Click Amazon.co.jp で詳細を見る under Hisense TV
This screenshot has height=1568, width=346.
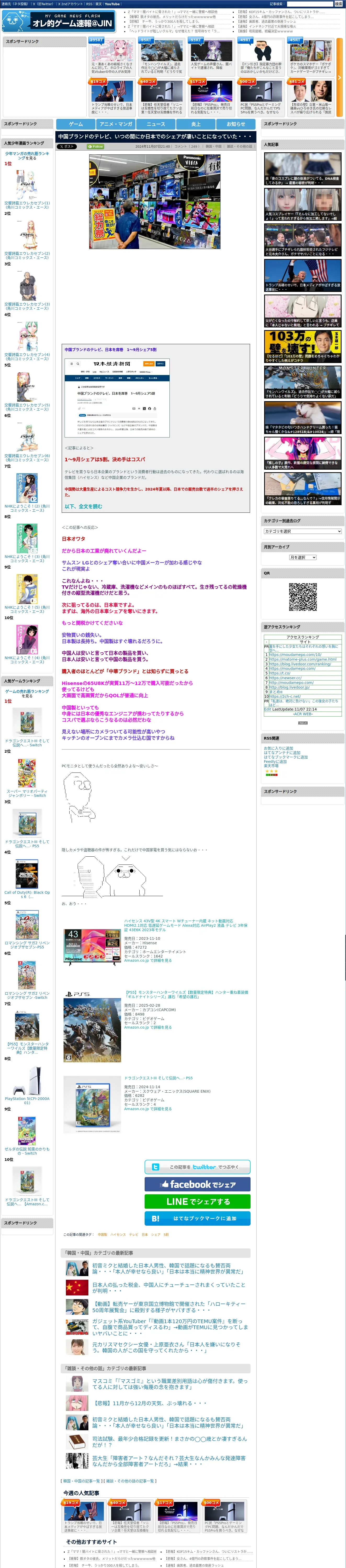(x=148, y=960)
